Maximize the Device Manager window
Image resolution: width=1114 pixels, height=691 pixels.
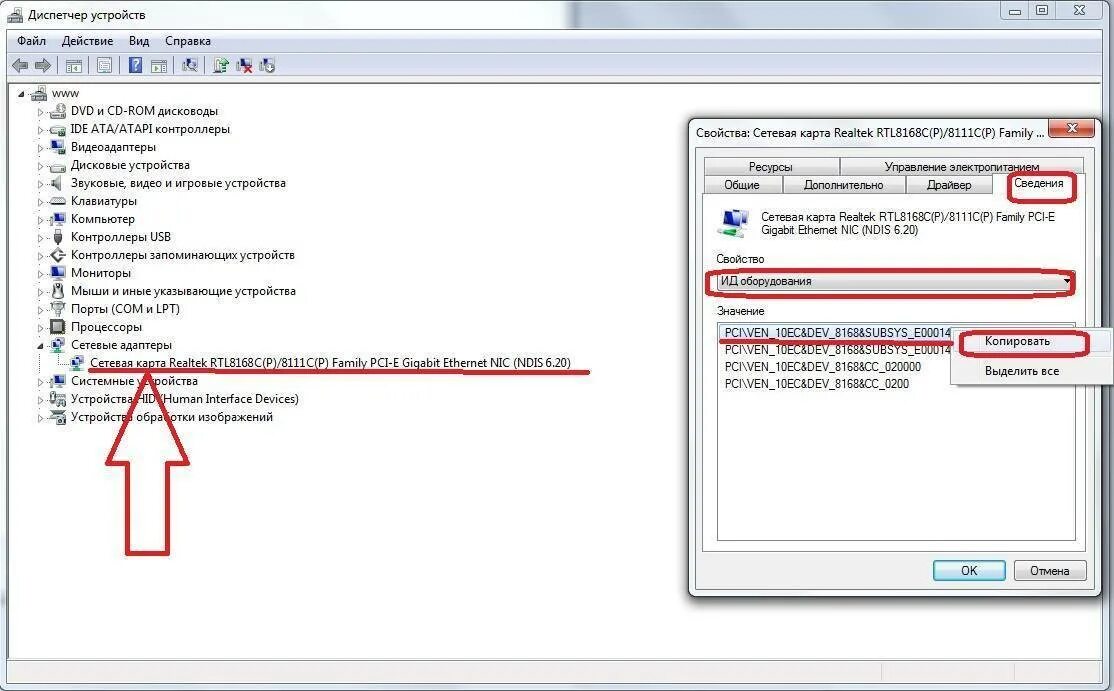[x=1042, y=10]
